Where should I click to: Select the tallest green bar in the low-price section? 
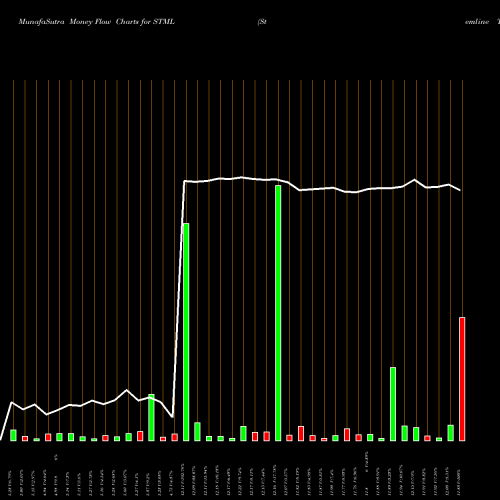point(151,418)
